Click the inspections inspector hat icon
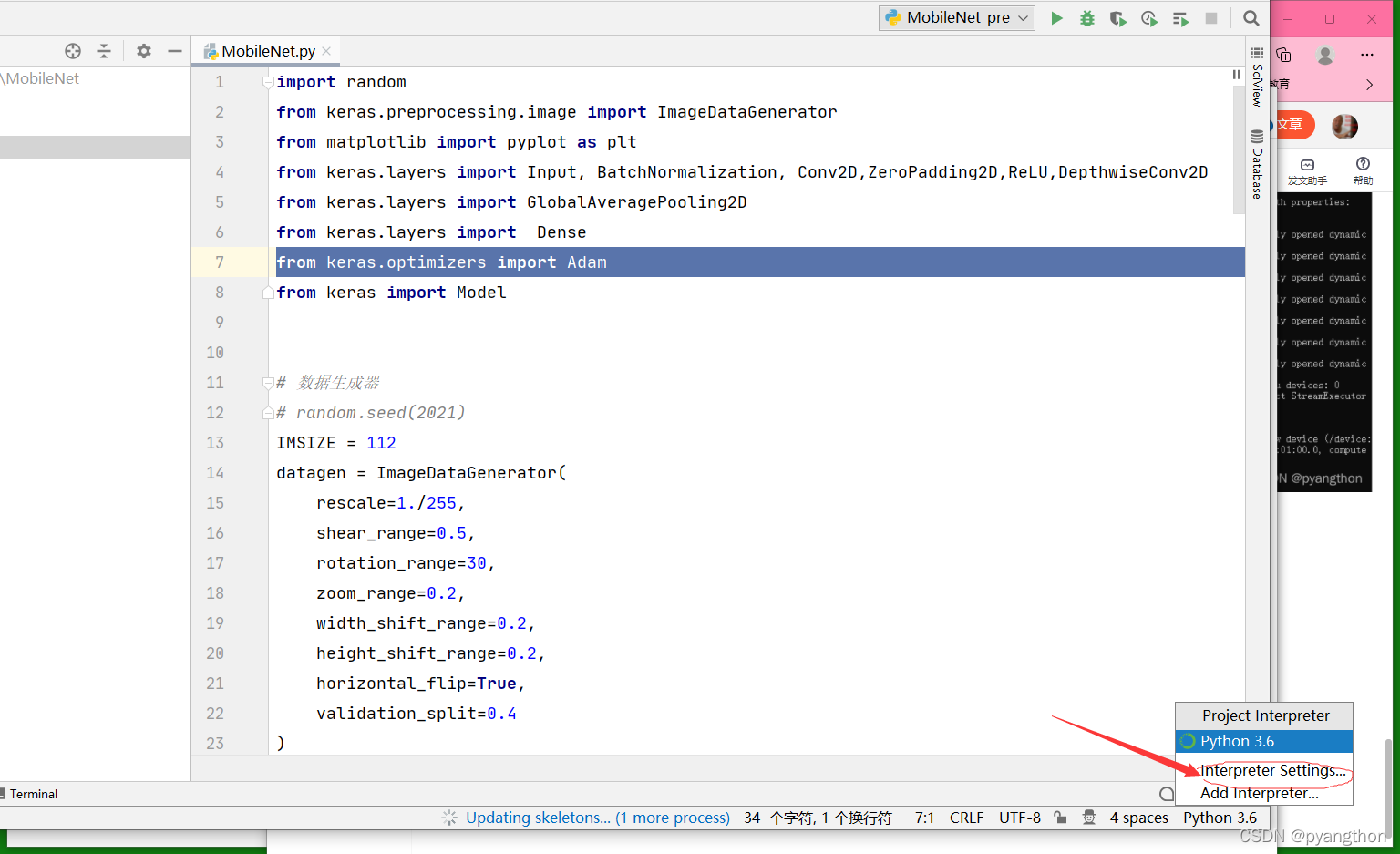This screenshot has height=854, width=1400. click(1088, 818)
